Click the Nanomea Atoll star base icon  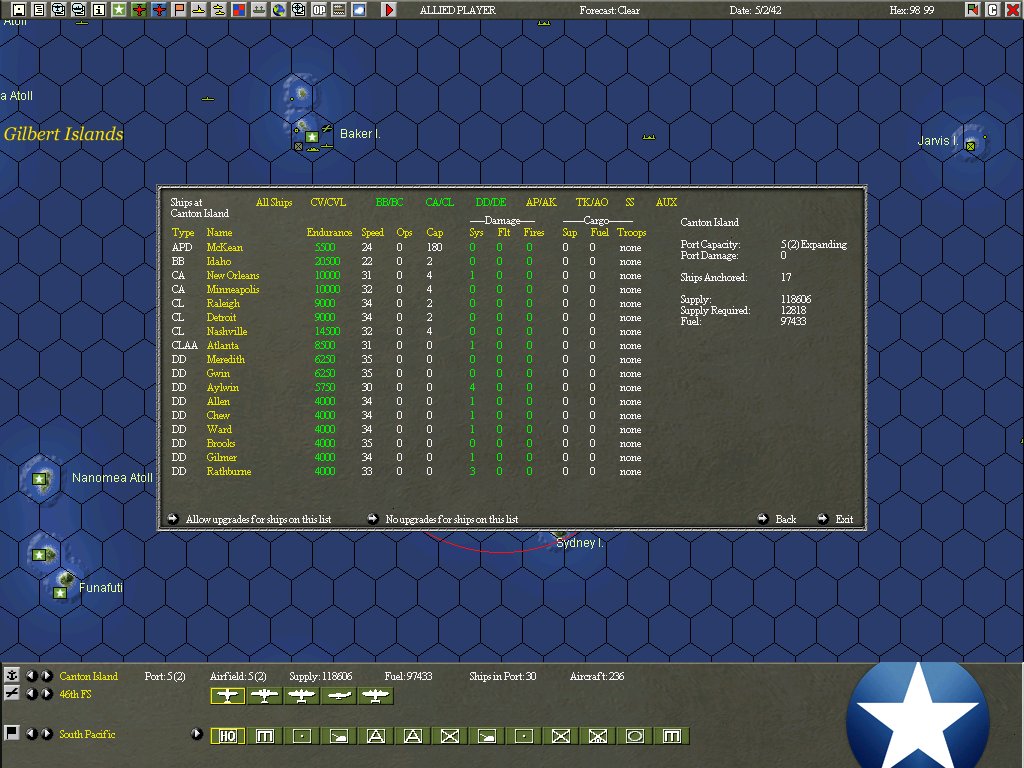coord(40,479)
